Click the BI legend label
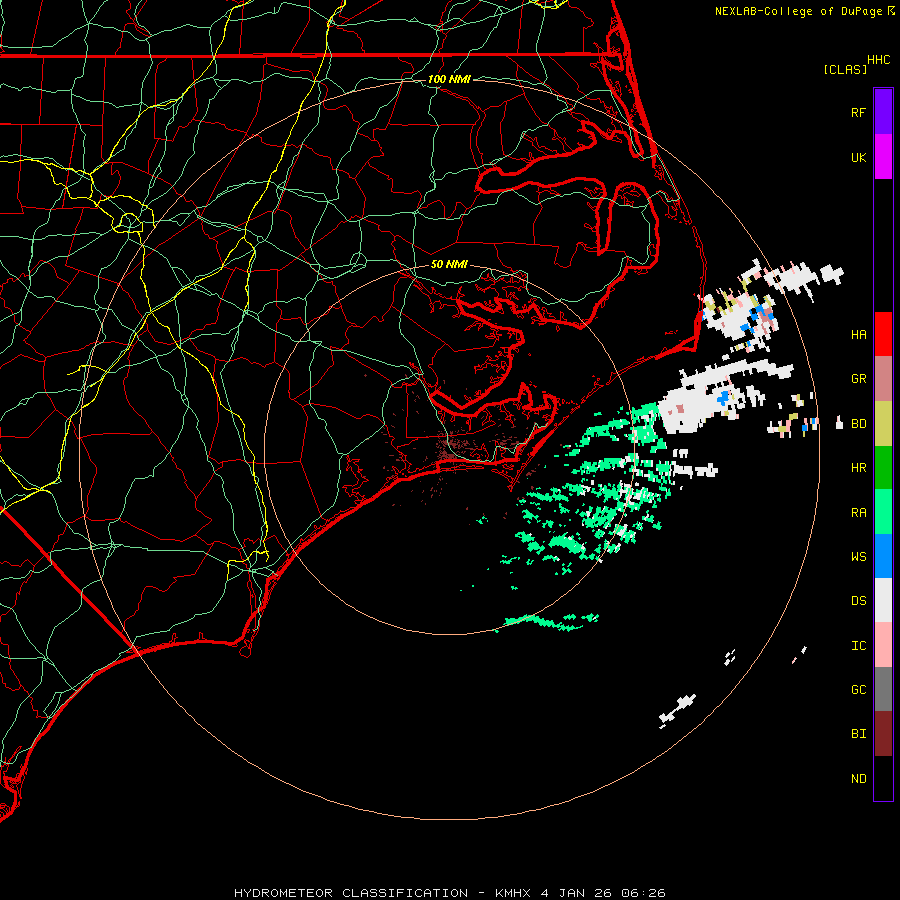Image resolution: width=900 pixels, height=900 pixels. [x=858, y=734]
